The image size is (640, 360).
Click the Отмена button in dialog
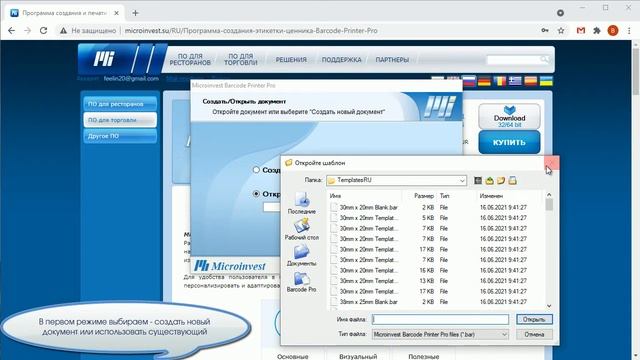point(534,335)
